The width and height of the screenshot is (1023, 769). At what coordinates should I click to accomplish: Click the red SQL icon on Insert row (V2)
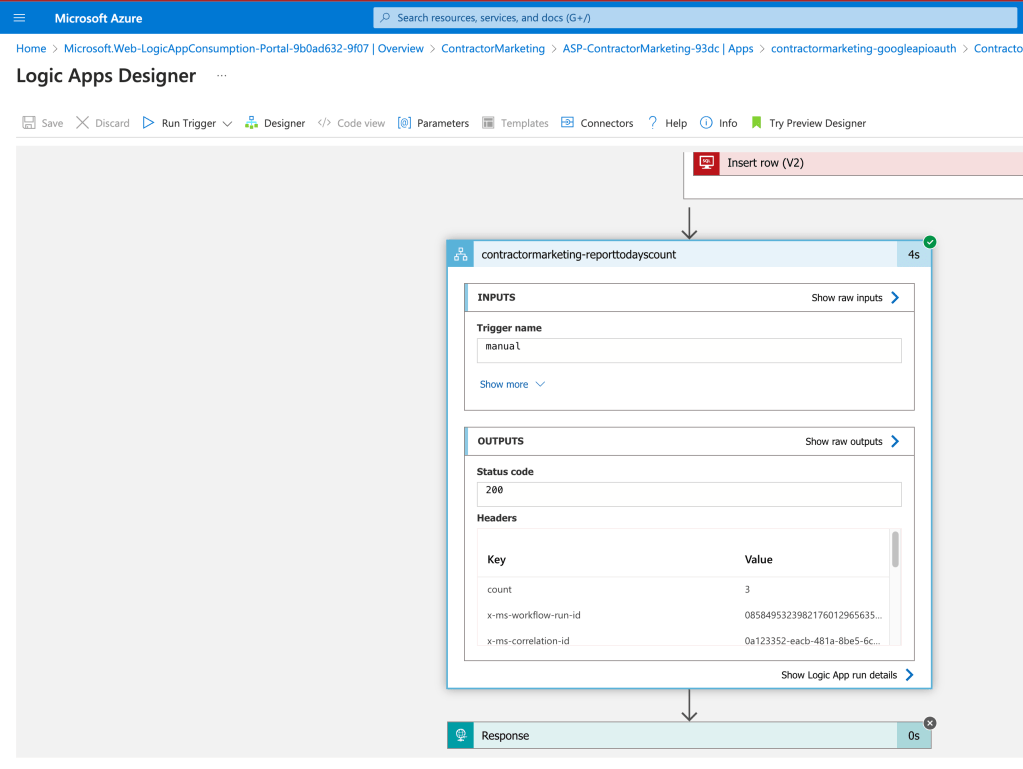[x=706, y=162]
